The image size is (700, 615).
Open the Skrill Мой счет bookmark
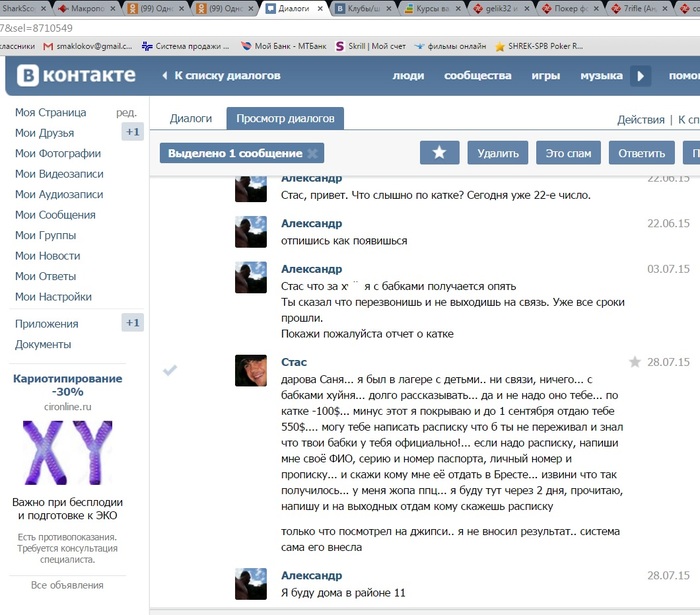coord(371,46)
